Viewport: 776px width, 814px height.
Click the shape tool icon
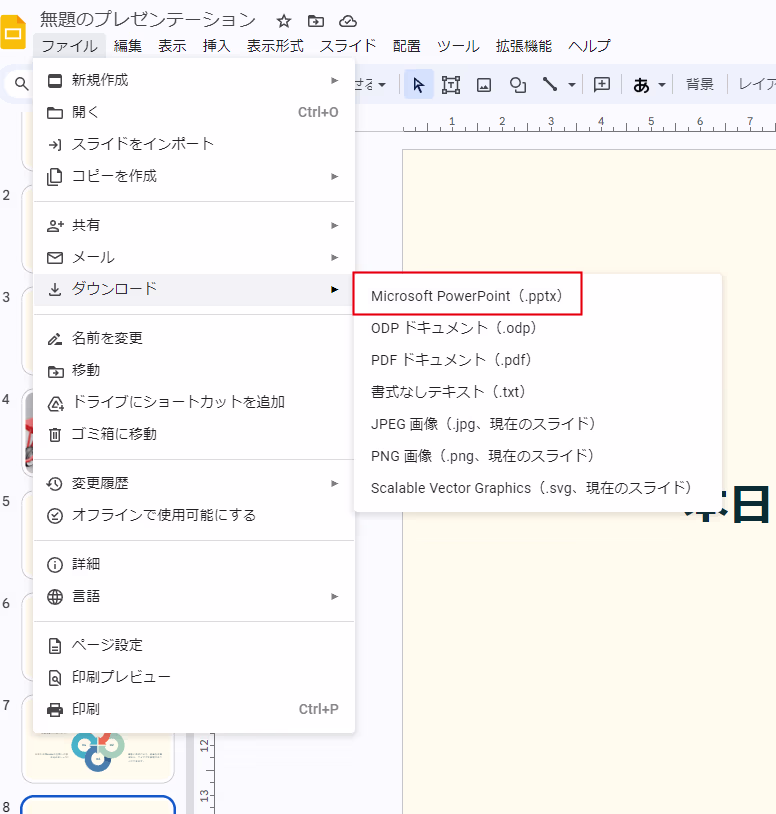click(x=517, y=85)
